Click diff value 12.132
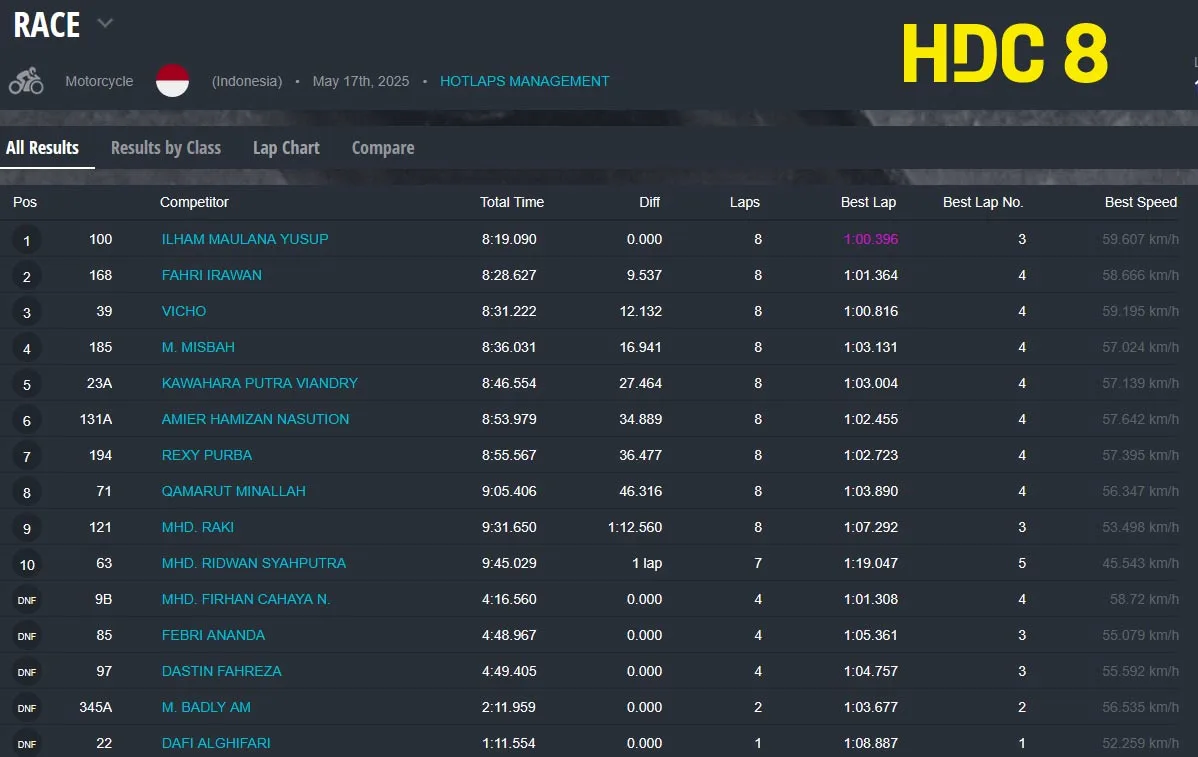The image size is (1198, 757). (x=640, y=311)
